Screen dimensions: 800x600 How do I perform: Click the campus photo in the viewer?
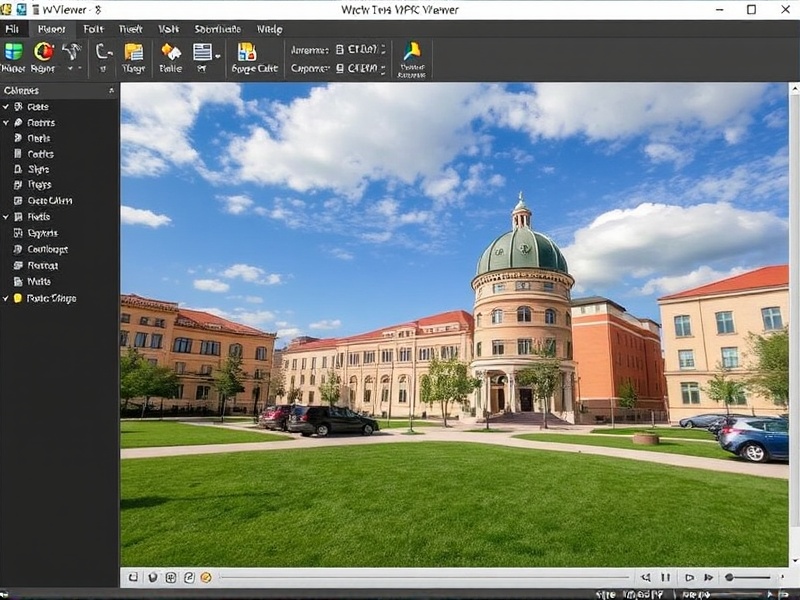[x=454, y=324]
